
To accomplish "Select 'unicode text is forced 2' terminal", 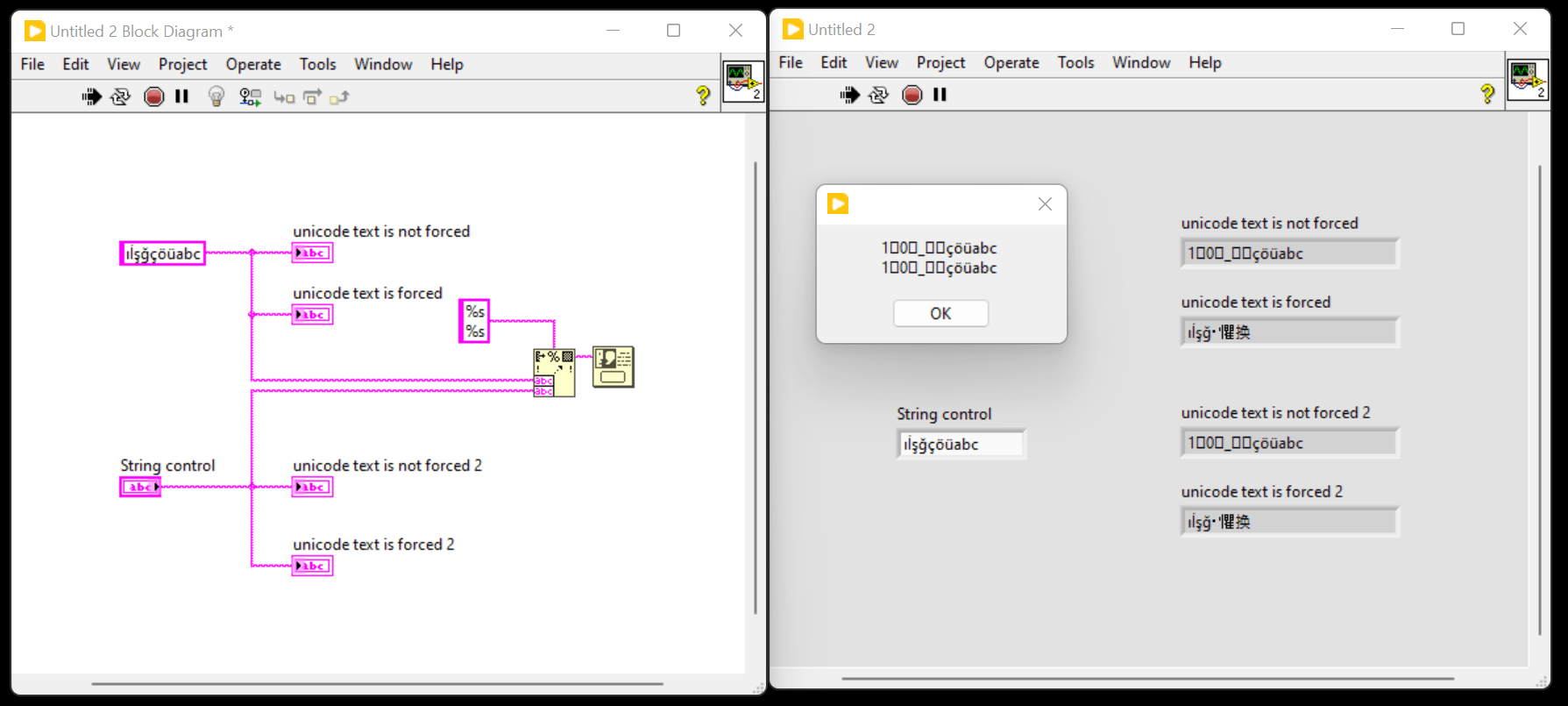I will click(312, 566).
